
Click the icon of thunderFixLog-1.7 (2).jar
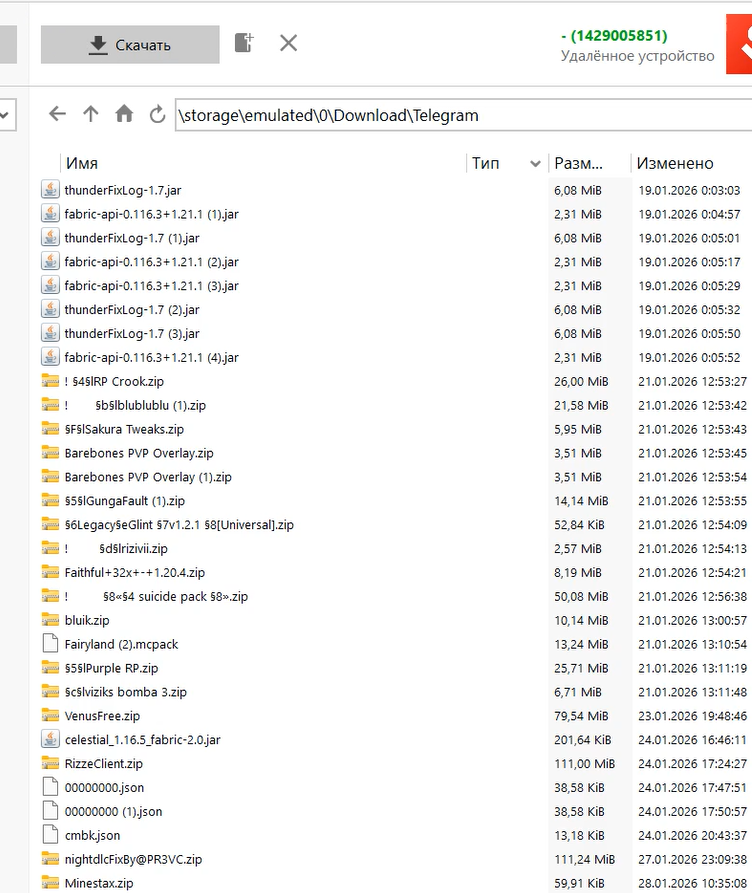[50, 309]
